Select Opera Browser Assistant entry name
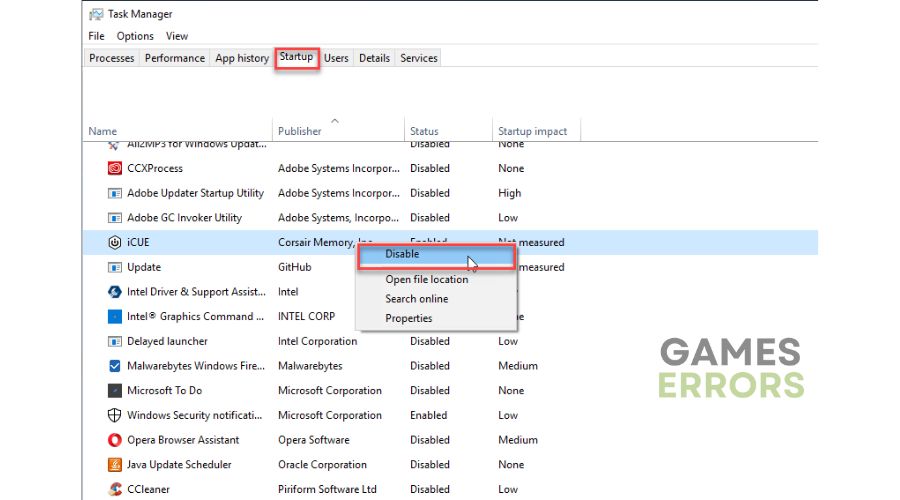The width and height of the screenshot is (900, 500). tap(183, 440)
